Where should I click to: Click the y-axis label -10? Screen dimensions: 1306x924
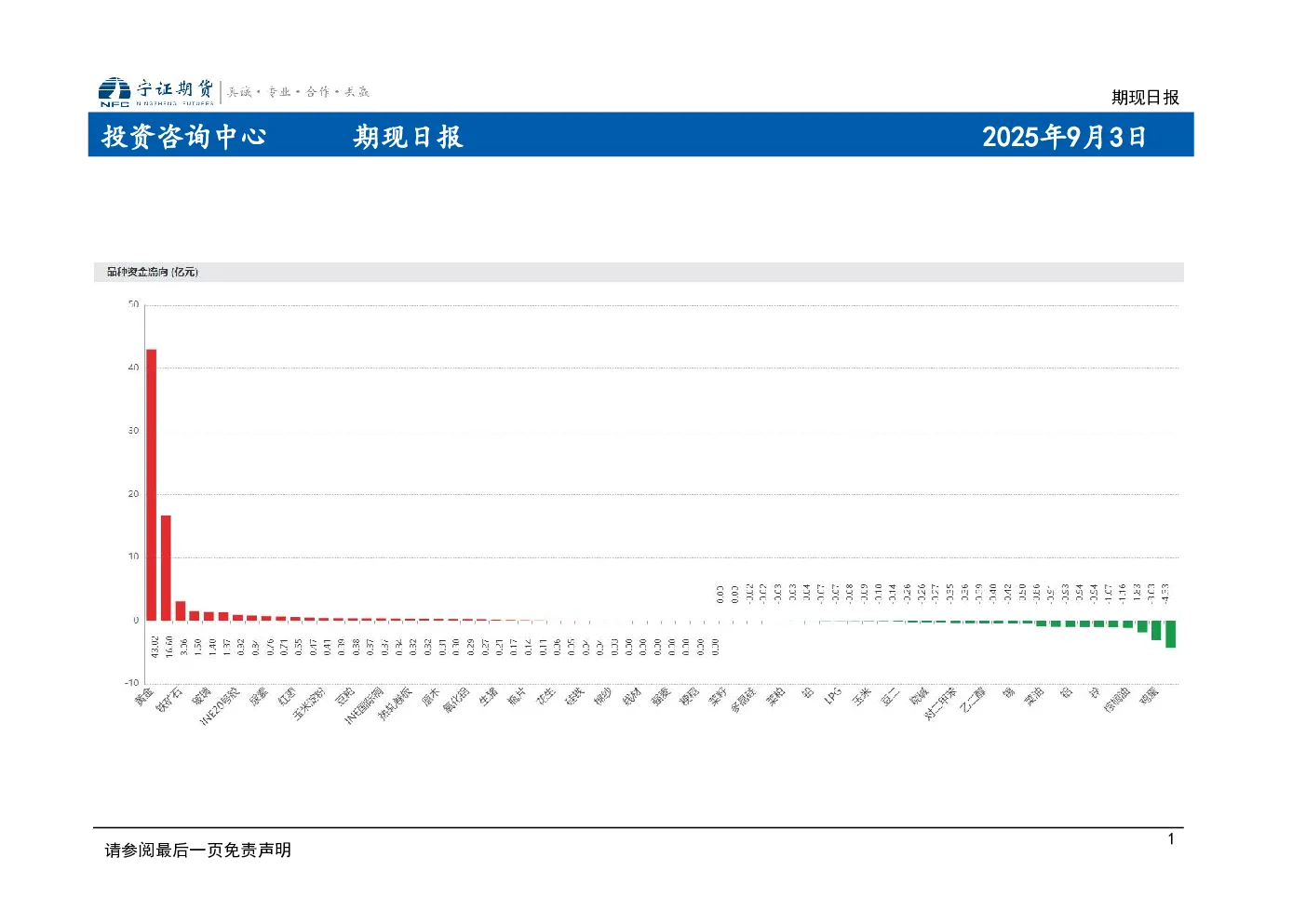pyautogui.click(x=132, y=683)
